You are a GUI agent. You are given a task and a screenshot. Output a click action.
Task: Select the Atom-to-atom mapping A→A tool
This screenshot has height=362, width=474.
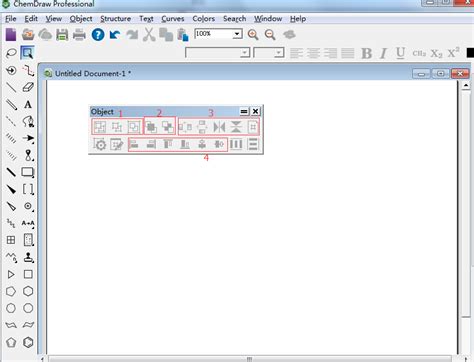coord(28,223)
